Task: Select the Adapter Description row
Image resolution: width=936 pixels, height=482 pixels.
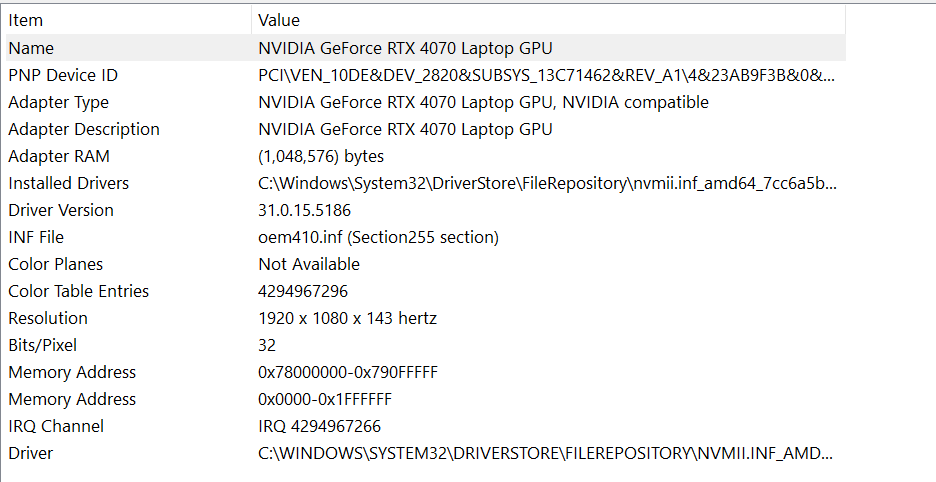Action: 426,129
